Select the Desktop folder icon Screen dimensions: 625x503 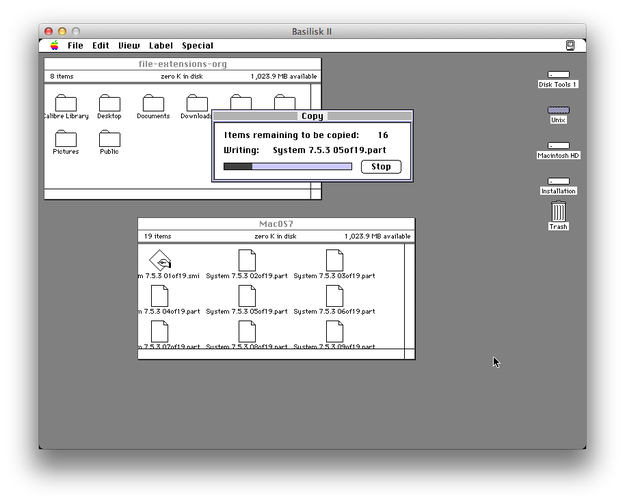point(110,103)
